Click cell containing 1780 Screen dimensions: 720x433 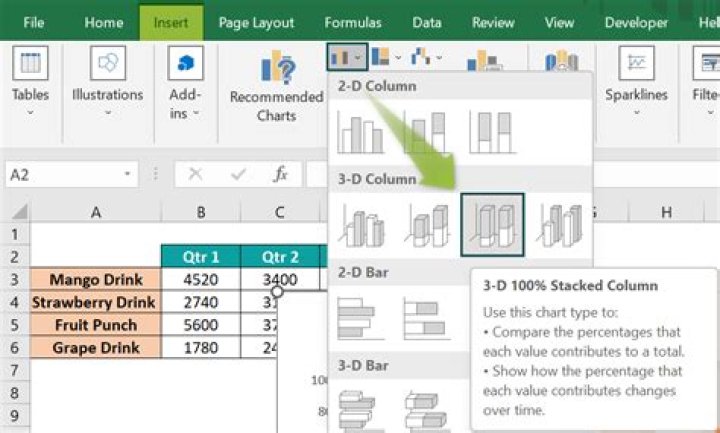pyautogui.click(x=201, y=347)
